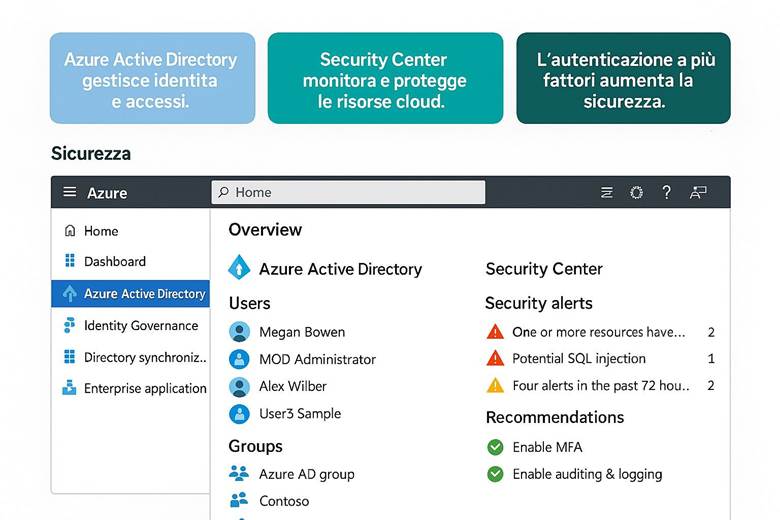This screenshot has width=780, height=520.
Task: Click the Azure AD group icon
Action: pyautogui.click(x=239, y=473)
